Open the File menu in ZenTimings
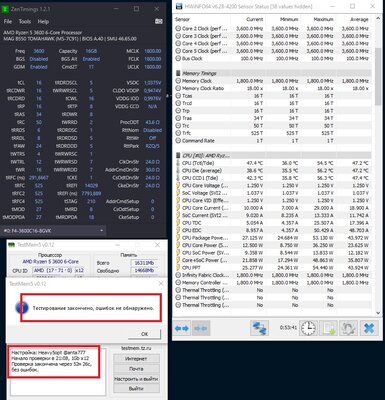 click(8, 21)
